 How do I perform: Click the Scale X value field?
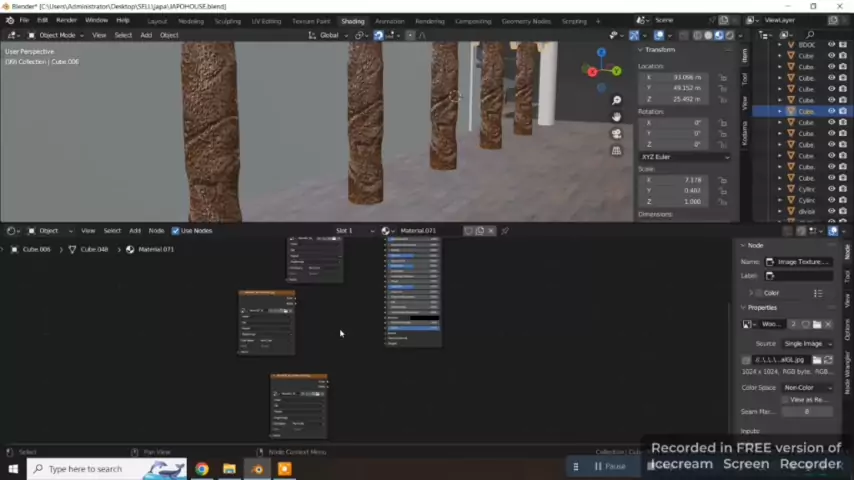coord(676,180)
